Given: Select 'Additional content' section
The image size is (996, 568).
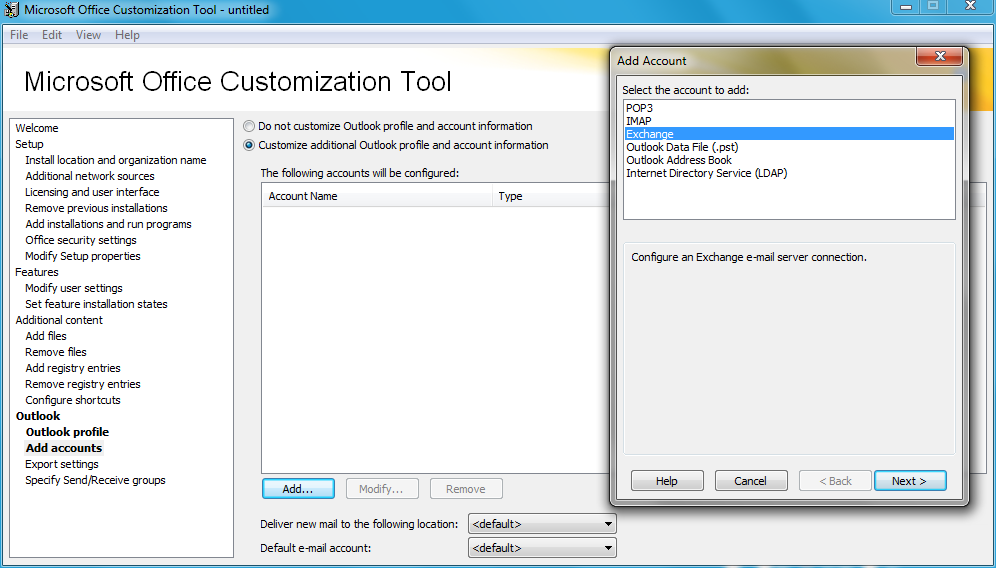Looking at the screenshot, I should (59, 320).
